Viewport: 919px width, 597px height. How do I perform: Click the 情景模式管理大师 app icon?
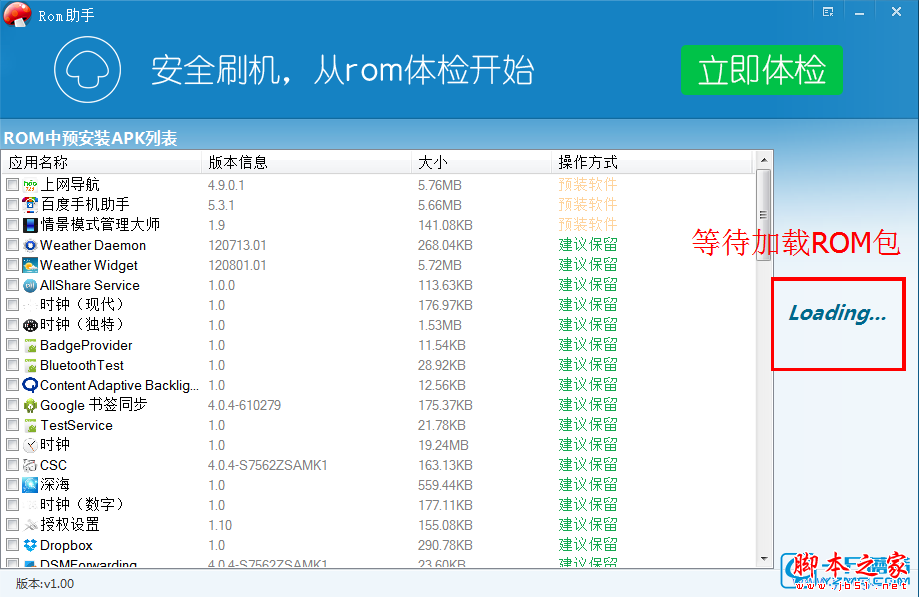(x=30, y=225)
